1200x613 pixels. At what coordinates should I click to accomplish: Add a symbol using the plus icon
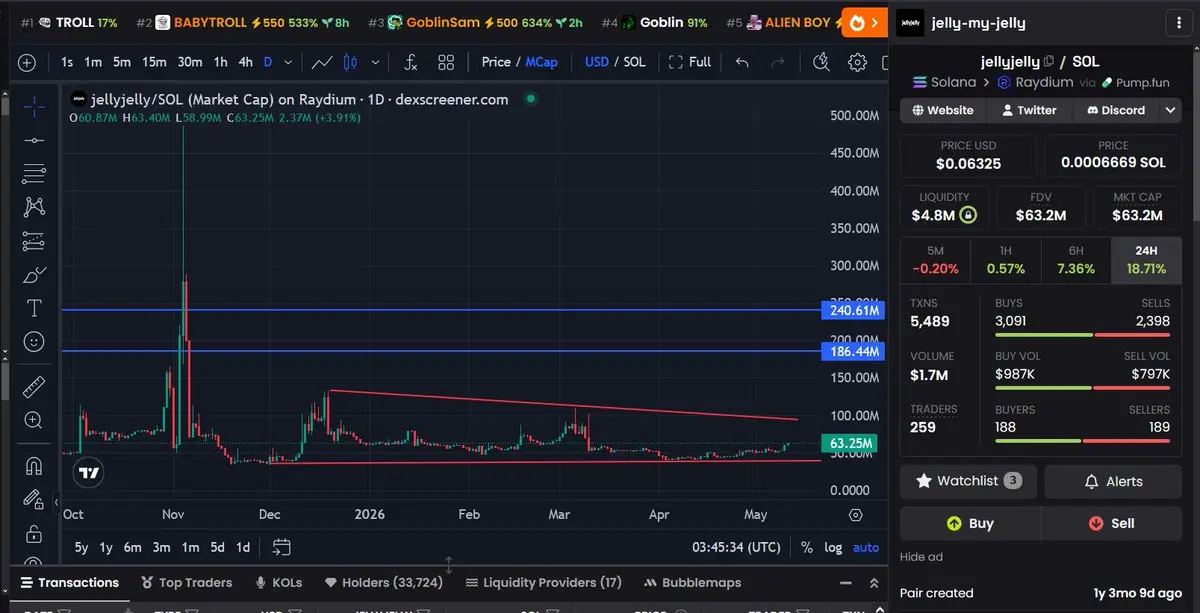point(27,62)
